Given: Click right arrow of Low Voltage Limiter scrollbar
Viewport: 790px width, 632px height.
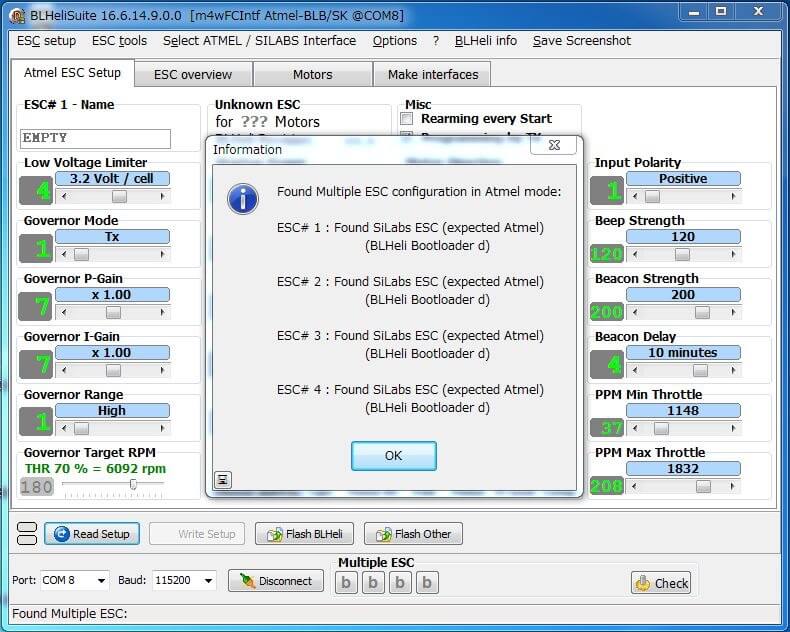Looking at the screenshot, I should pos(163,196).
